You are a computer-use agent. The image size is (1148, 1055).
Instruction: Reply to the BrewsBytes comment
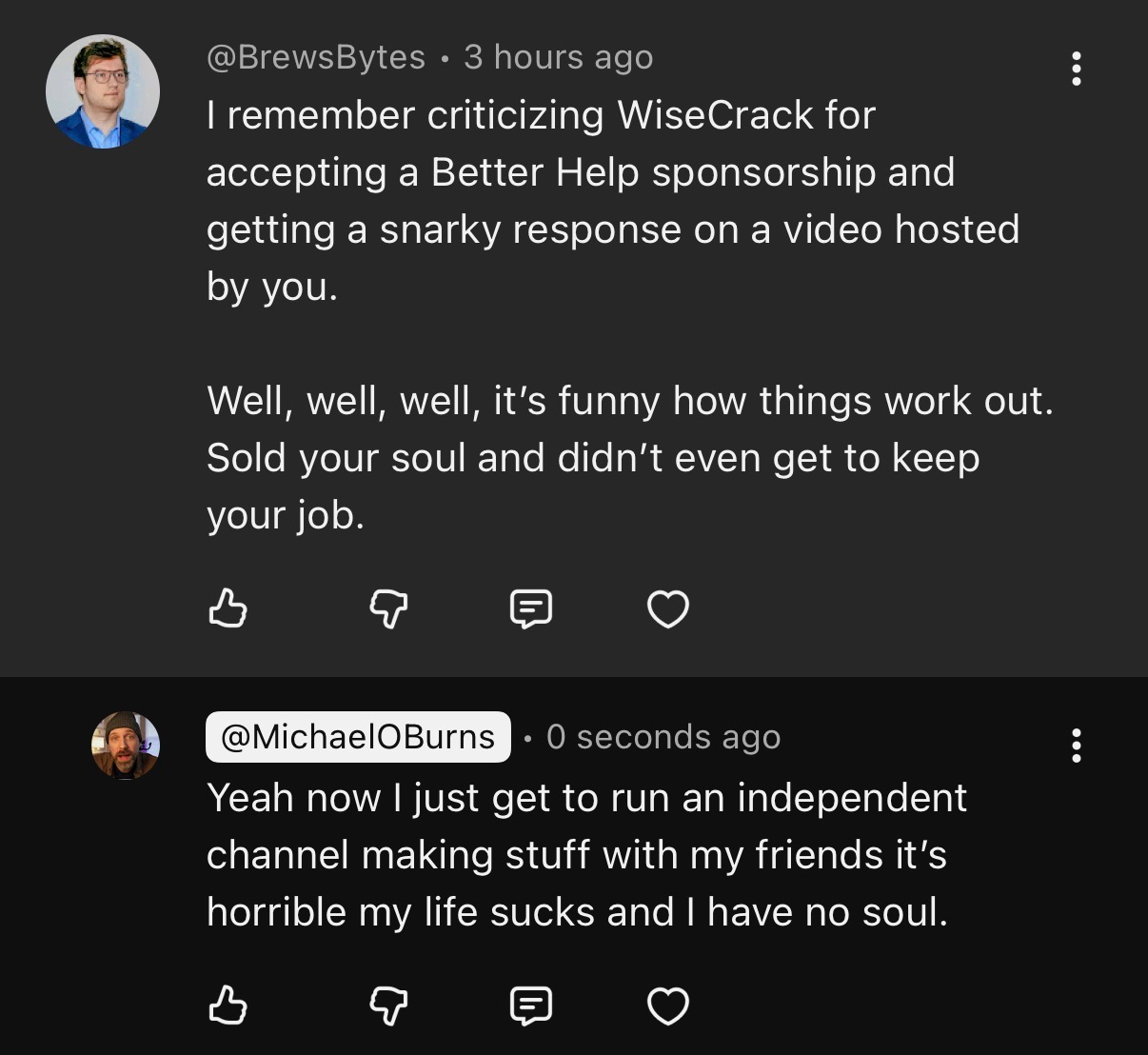click(530, 608)
